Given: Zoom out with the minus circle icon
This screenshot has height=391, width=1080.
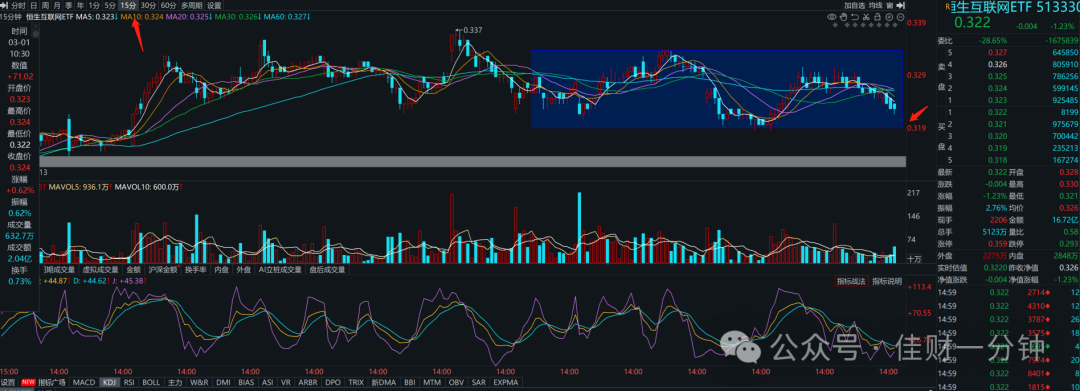Looking at the screenshot, I should [x=901, y=17].
